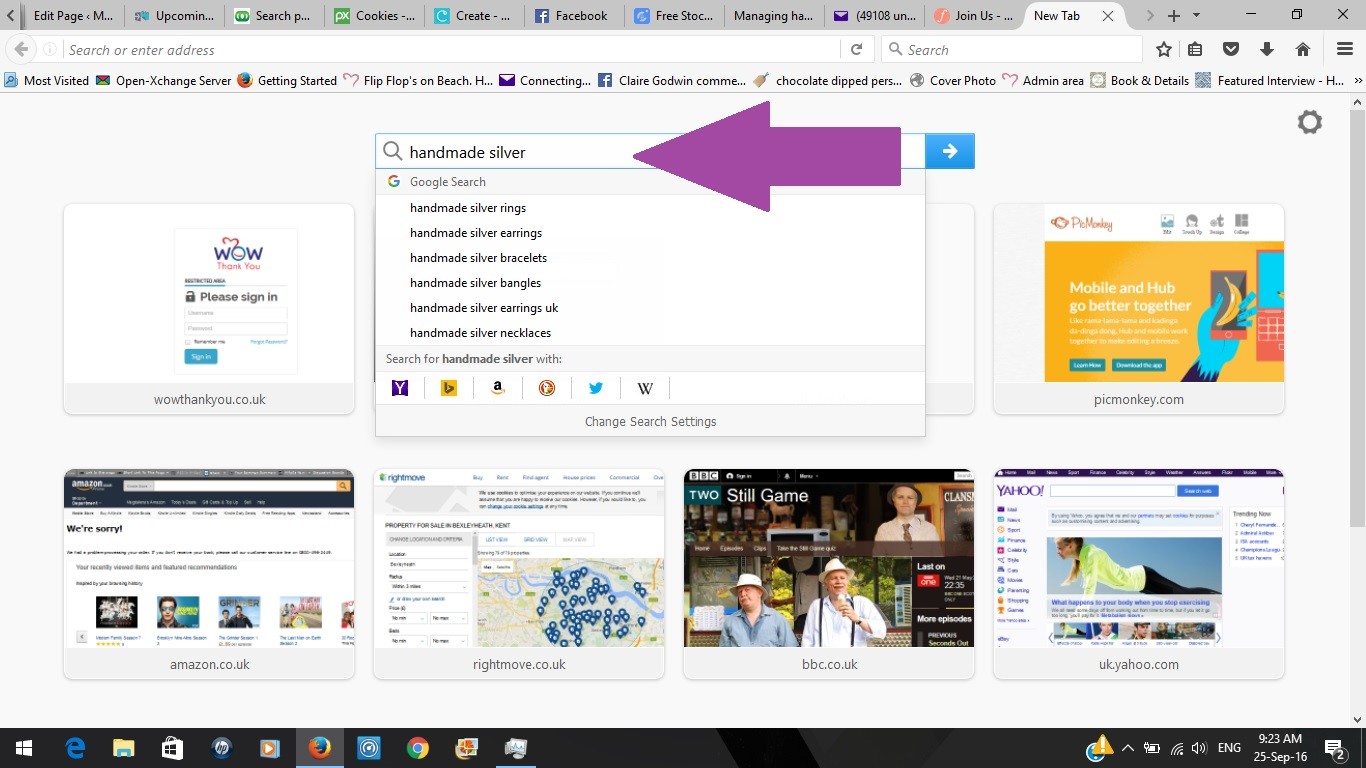Select suggestion handmade silver bracelets
The image size is (1366, 768).
(x=650, y=258)
